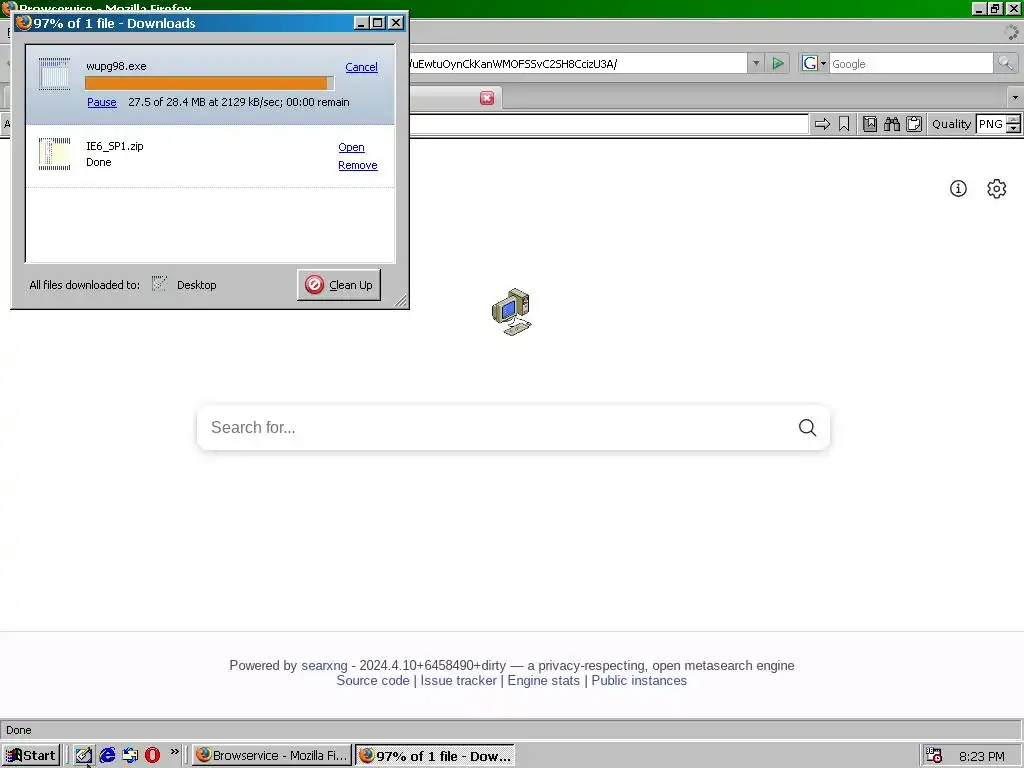Click the Downloads window resize grip

400,300
